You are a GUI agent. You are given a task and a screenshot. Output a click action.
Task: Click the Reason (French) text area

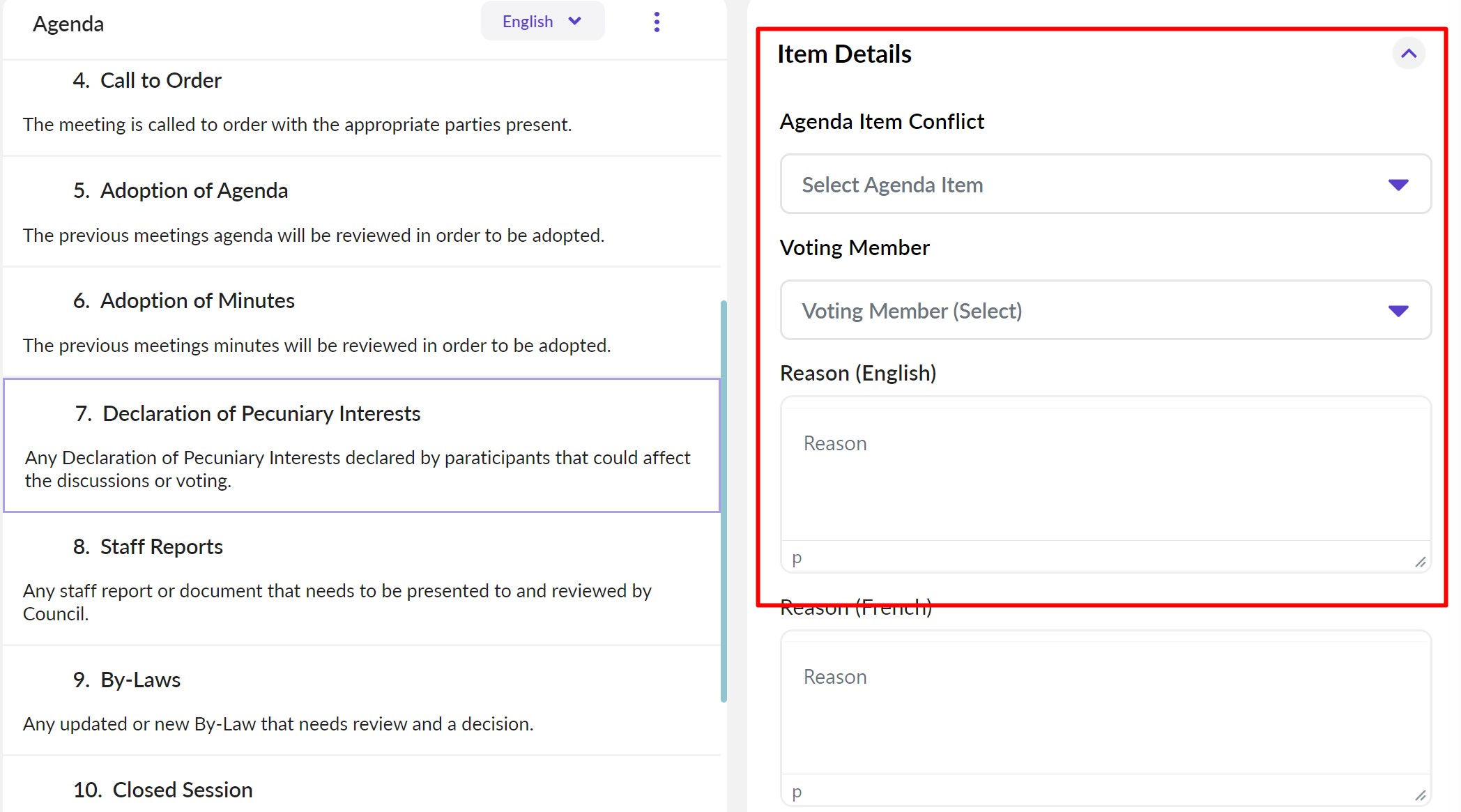1105,707
